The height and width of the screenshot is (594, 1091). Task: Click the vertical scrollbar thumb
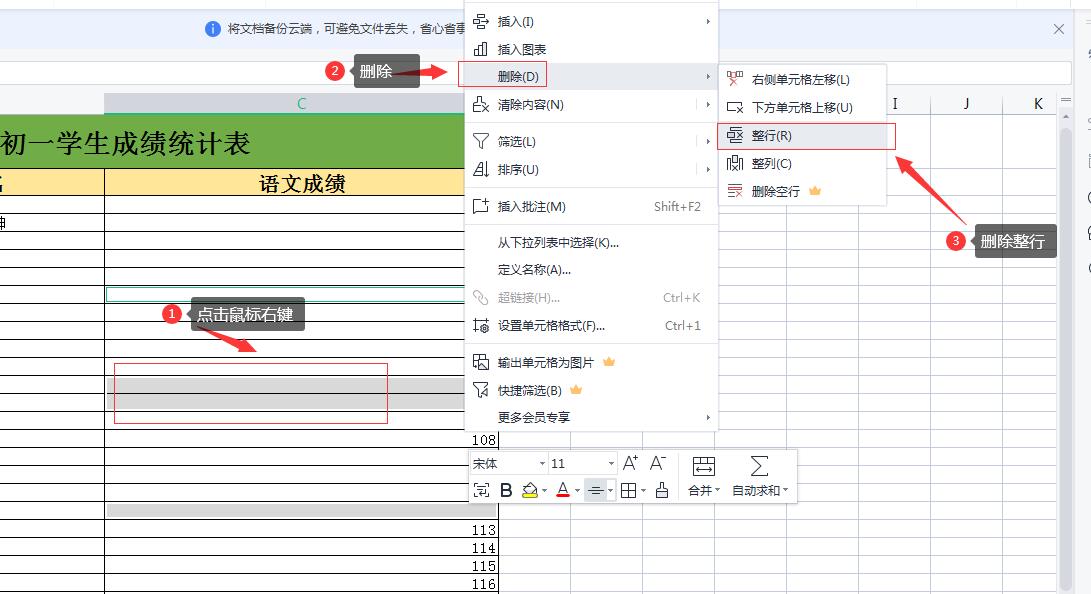point(1066,358)
